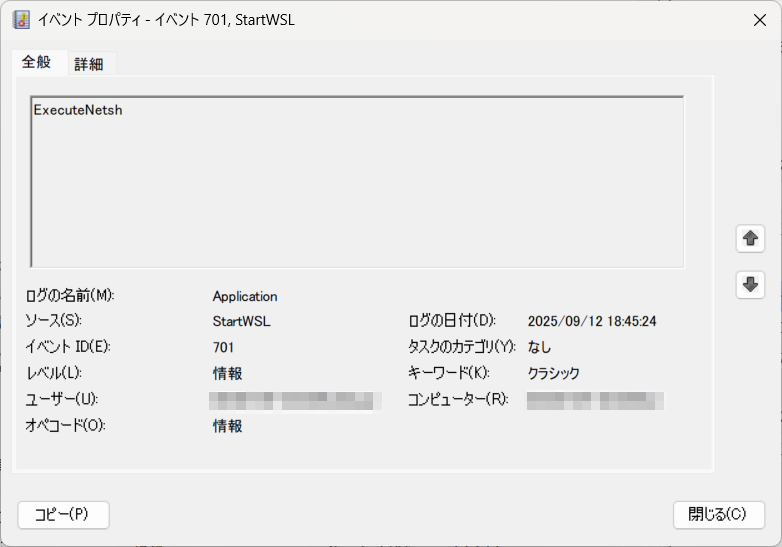Select the event ID value 701
The image size is (782, 547).
(x=223, y=348)
